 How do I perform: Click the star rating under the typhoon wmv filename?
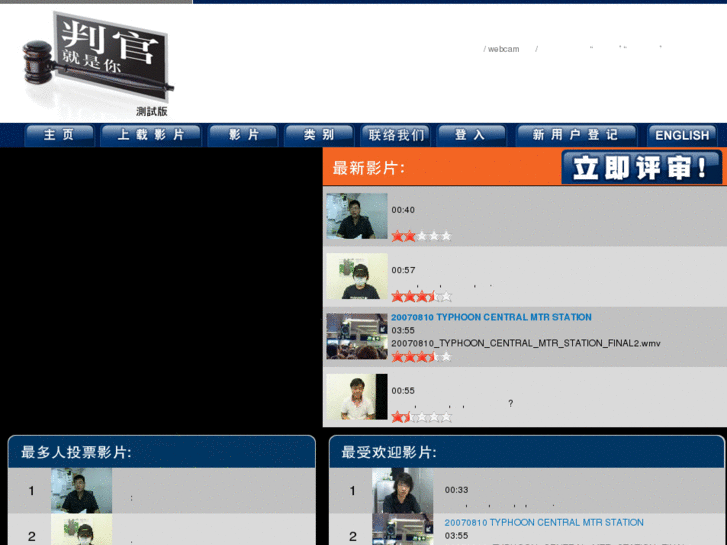[421, 356]
